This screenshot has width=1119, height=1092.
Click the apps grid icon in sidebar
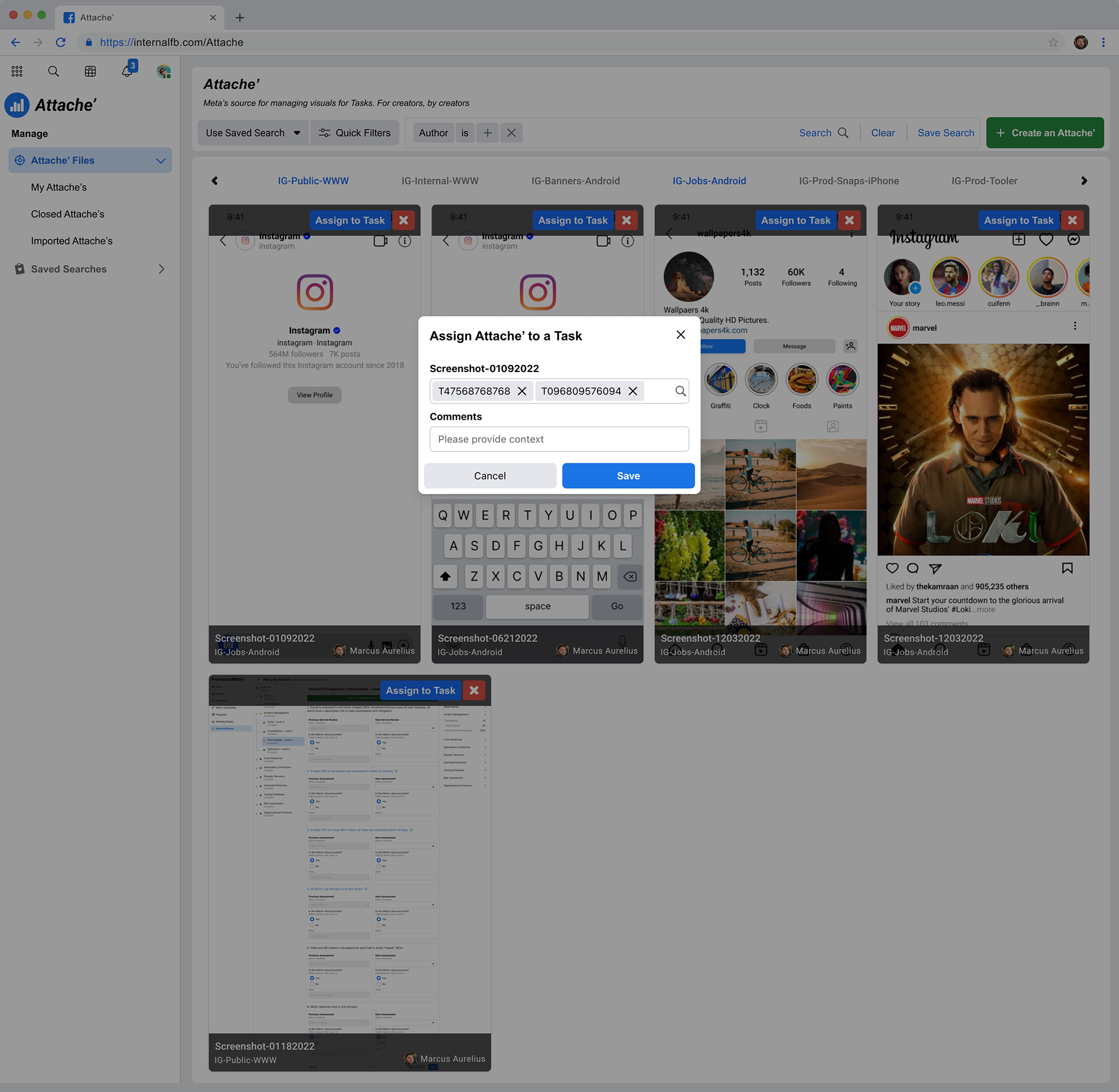coord(17,71)
